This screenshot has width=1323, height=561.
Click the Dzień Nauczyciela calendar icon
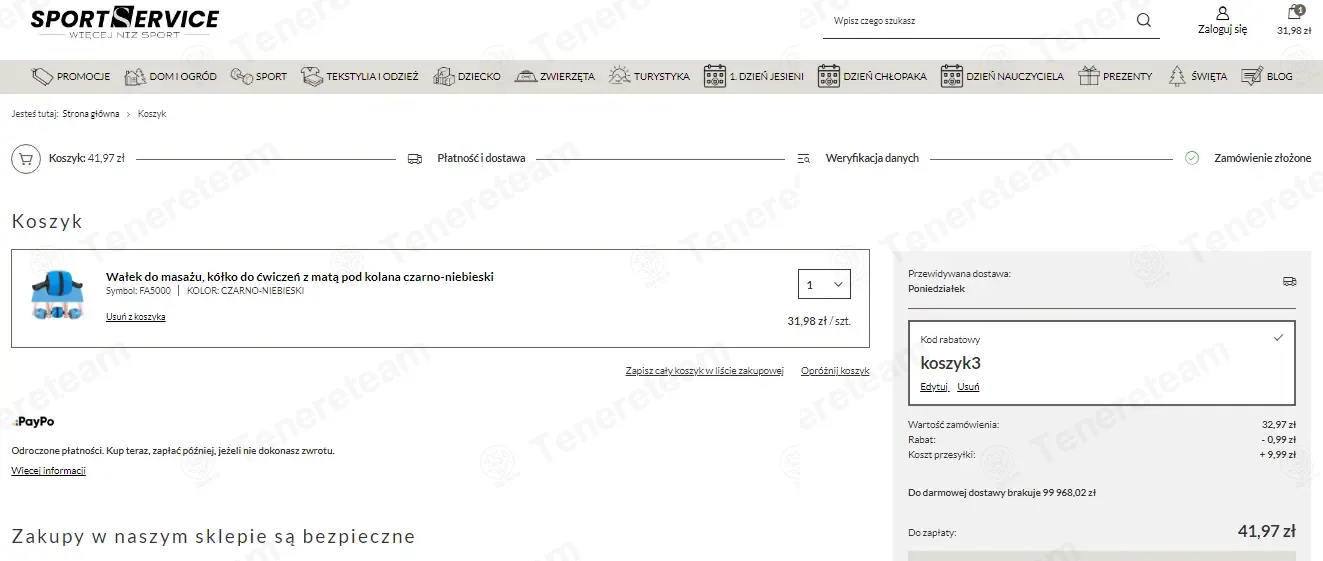coord(951,76)
